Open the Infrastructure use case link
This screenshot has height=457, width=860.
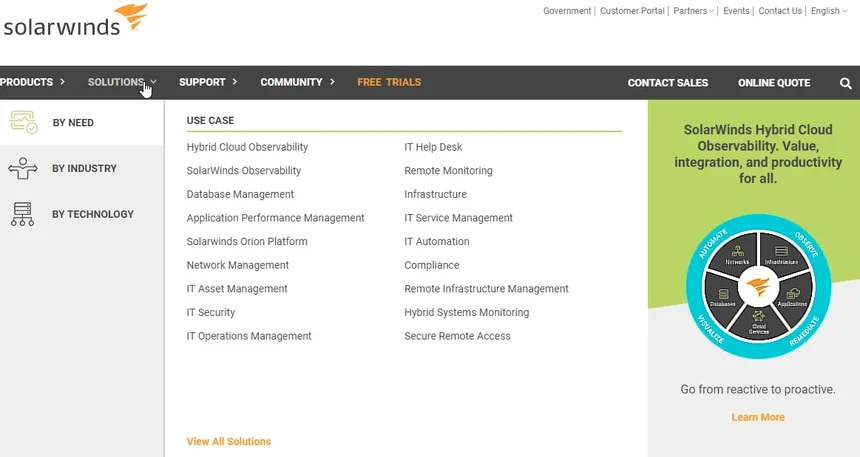(435, 194)
